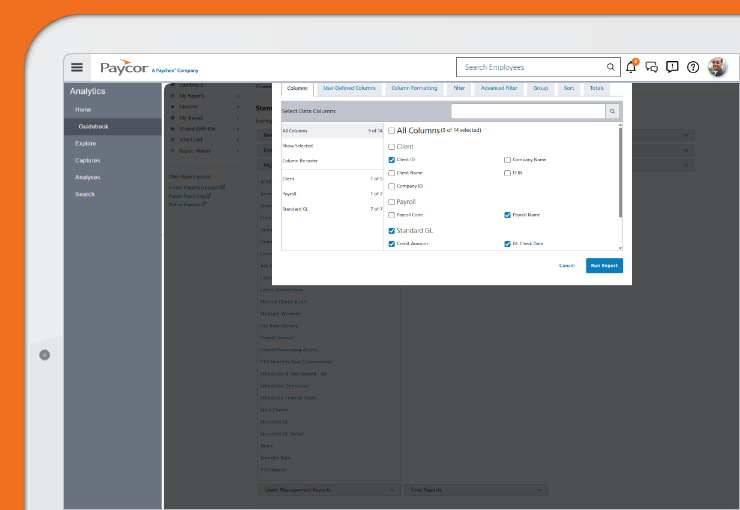Screen dimensions: 740x510
Task: Click the Favorites star icon
Action: pyautogui.click(x=173, y=107)
